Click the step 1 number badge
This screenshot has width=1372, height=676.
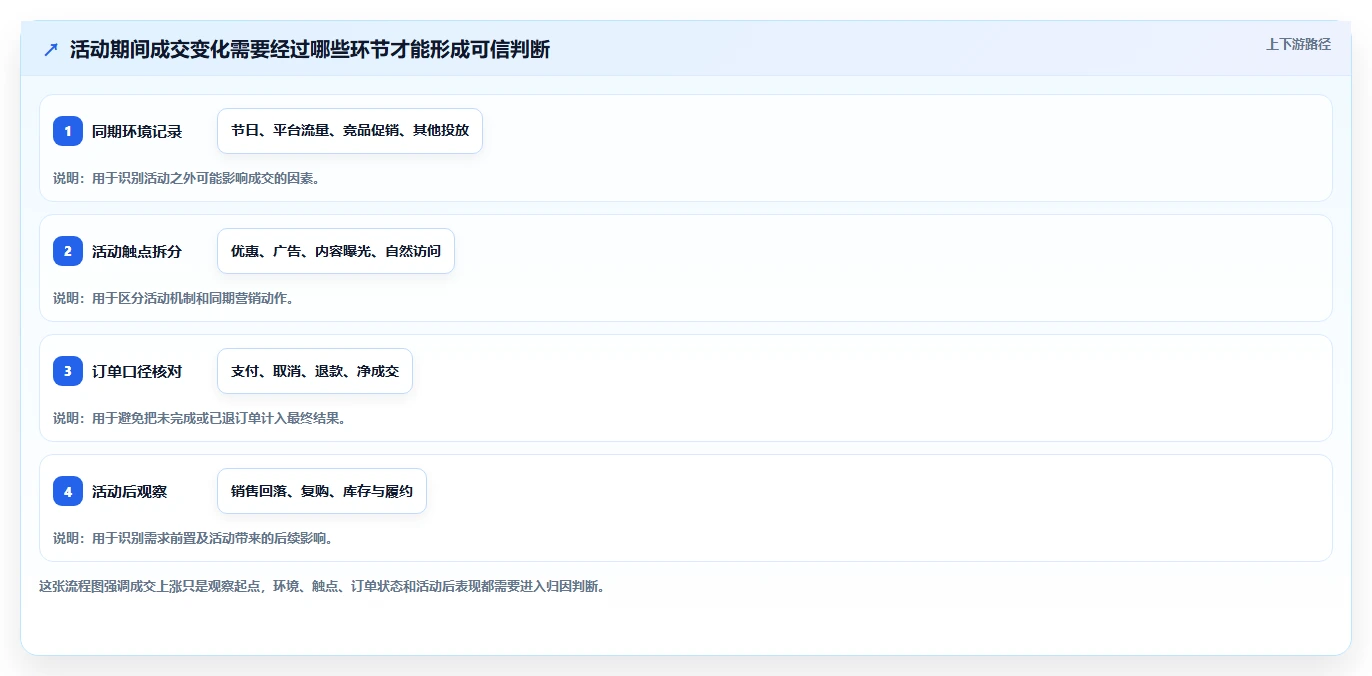(x=68, y=131)
